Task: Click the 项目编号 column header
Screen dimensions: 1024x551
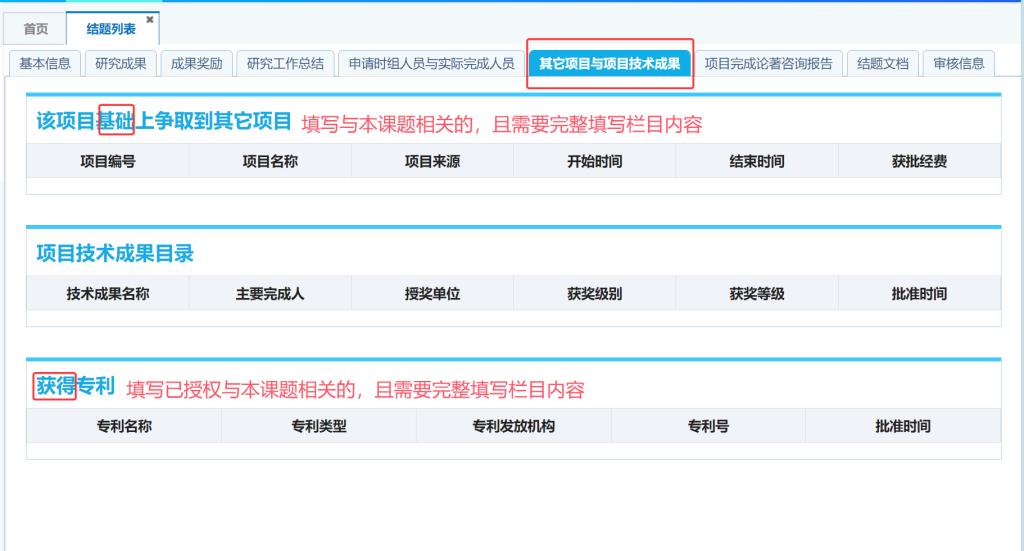Action: [108, 161]
